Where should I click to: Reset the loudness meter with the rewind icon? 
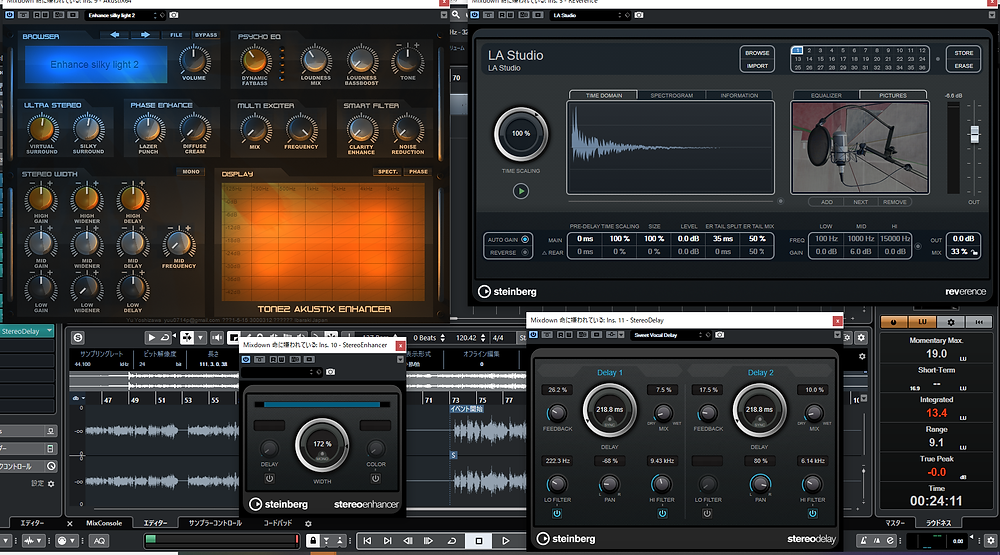pyautogui.click(x=979, y=322)
